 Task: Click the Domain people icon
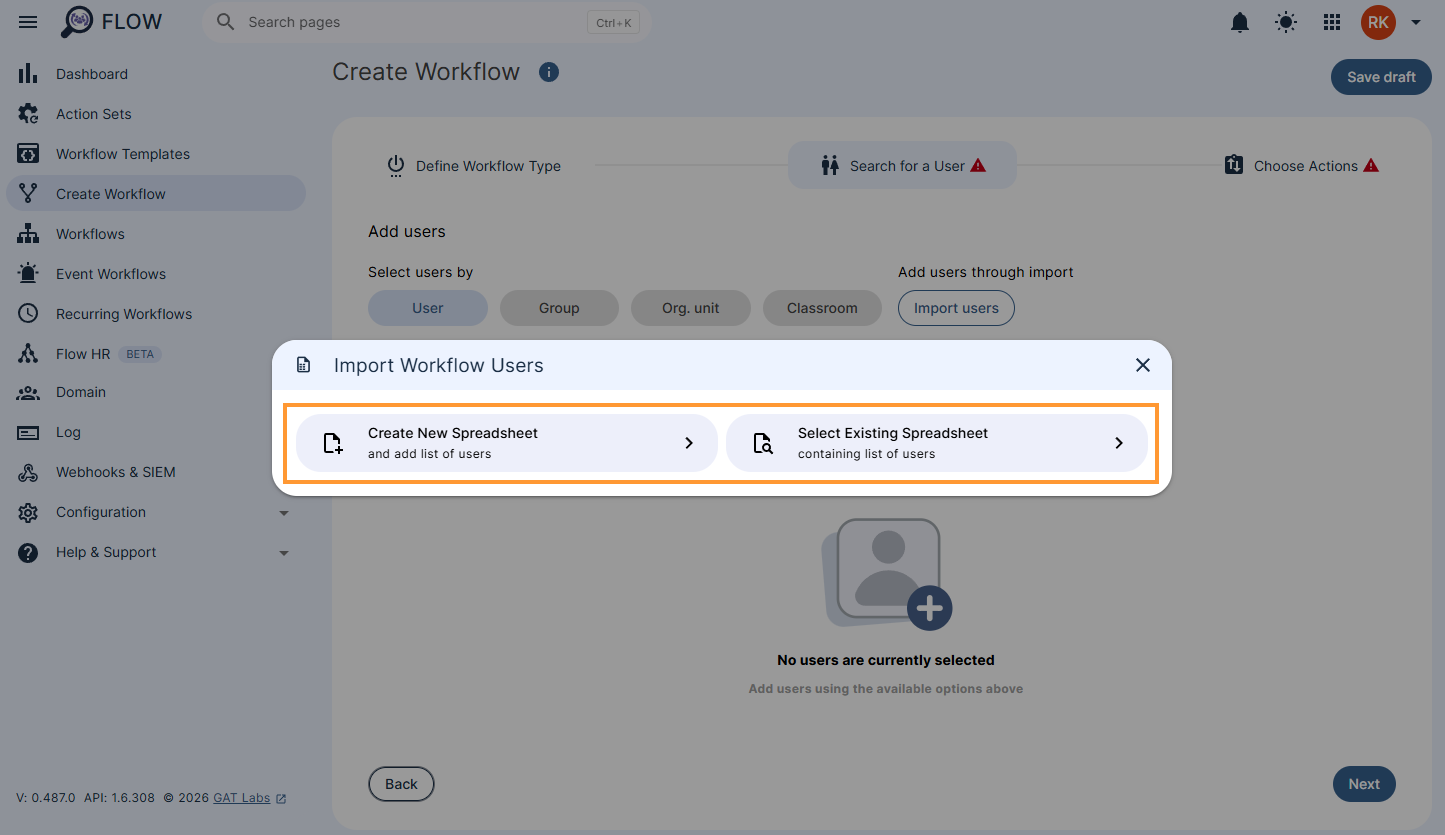point(28,392)
